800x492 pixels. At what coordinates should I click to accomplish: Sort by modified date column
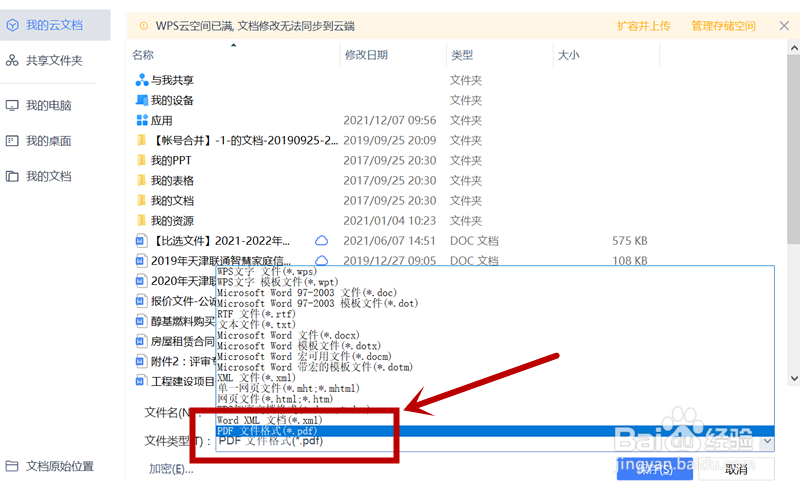(x=366, y=55)
